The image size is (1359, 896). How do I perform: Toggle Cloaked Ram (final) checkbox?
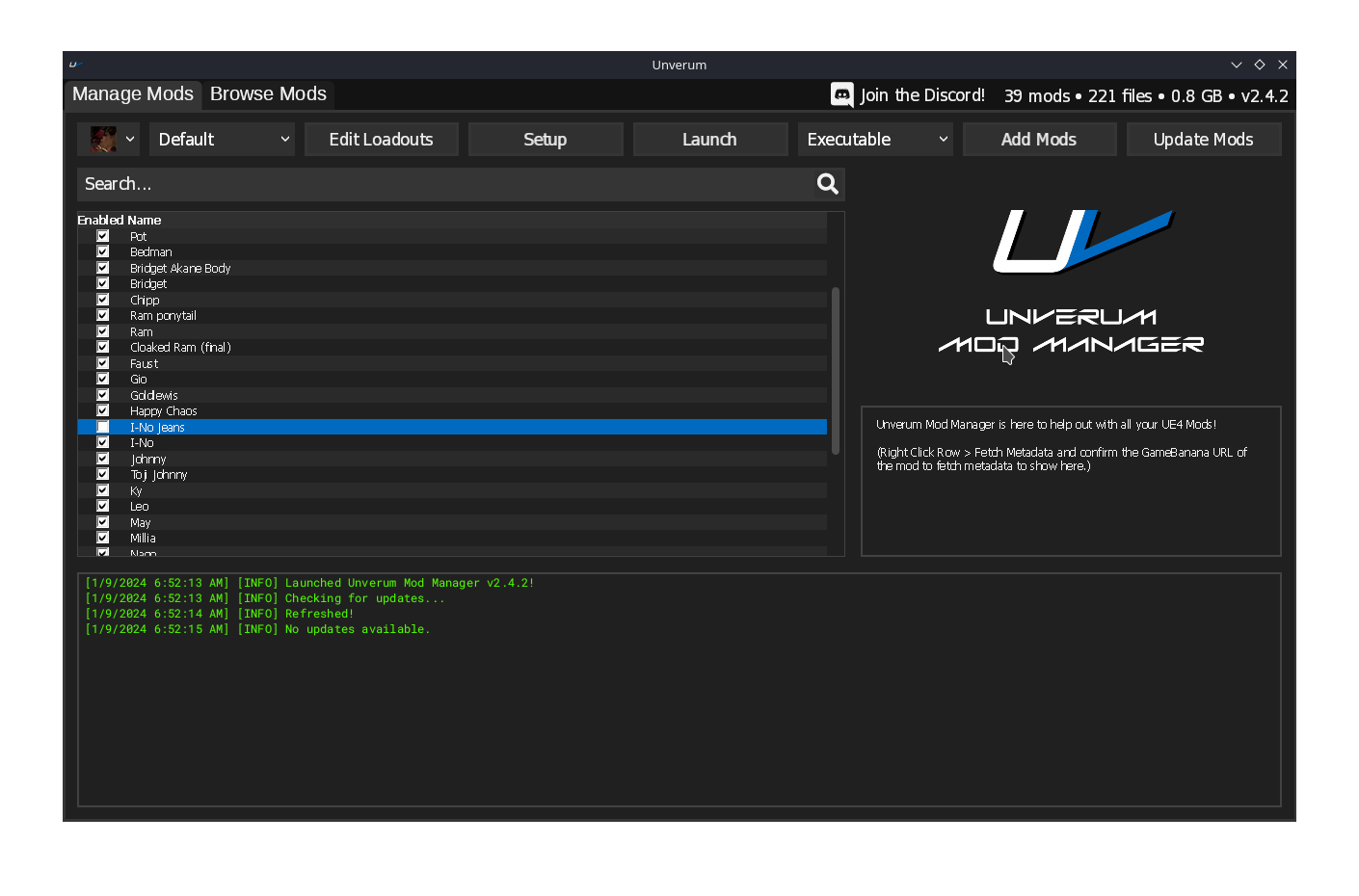tap(103, 347)
